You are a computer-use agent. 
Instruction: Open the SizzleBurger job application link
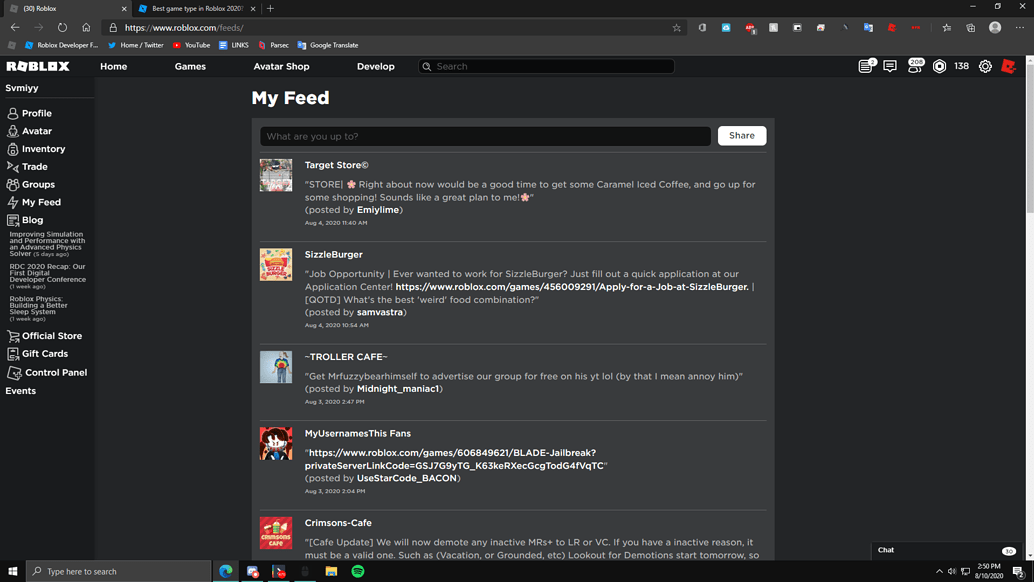click(572, 287)
